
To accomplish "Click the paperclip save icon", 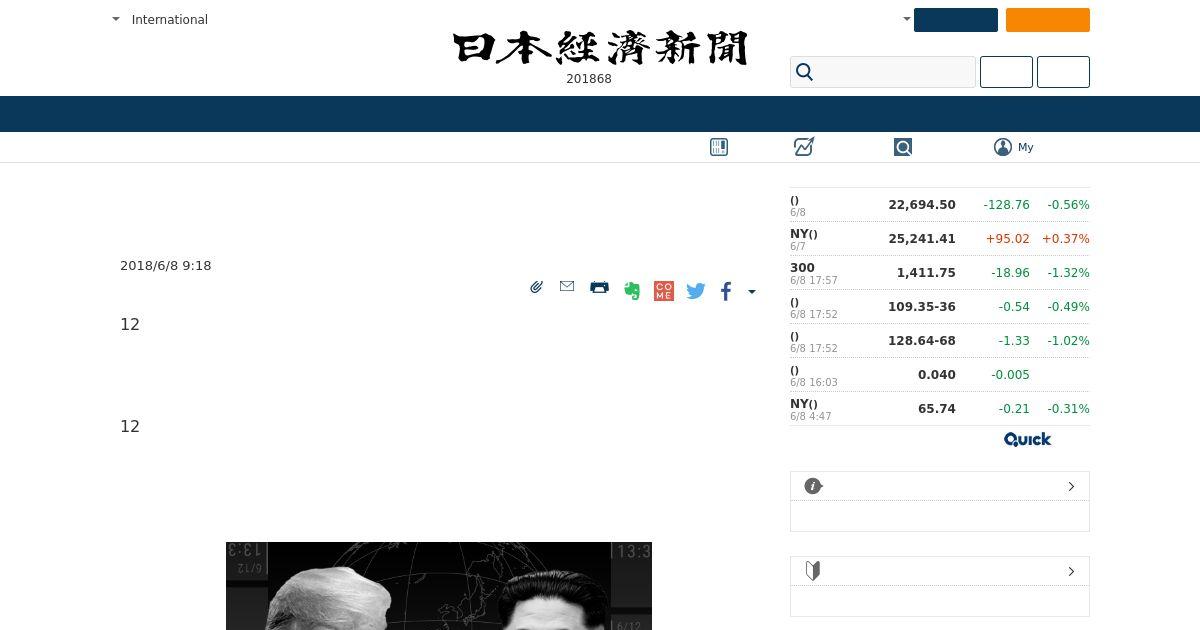I will pyautogui.click(x=537, y=287).
